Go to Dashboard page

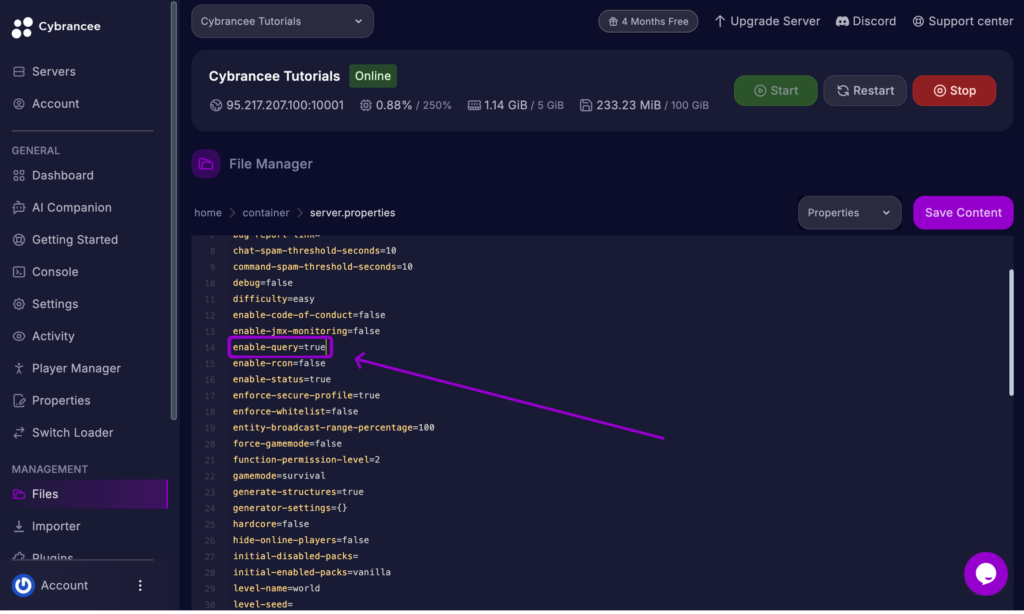click(63, 175)
